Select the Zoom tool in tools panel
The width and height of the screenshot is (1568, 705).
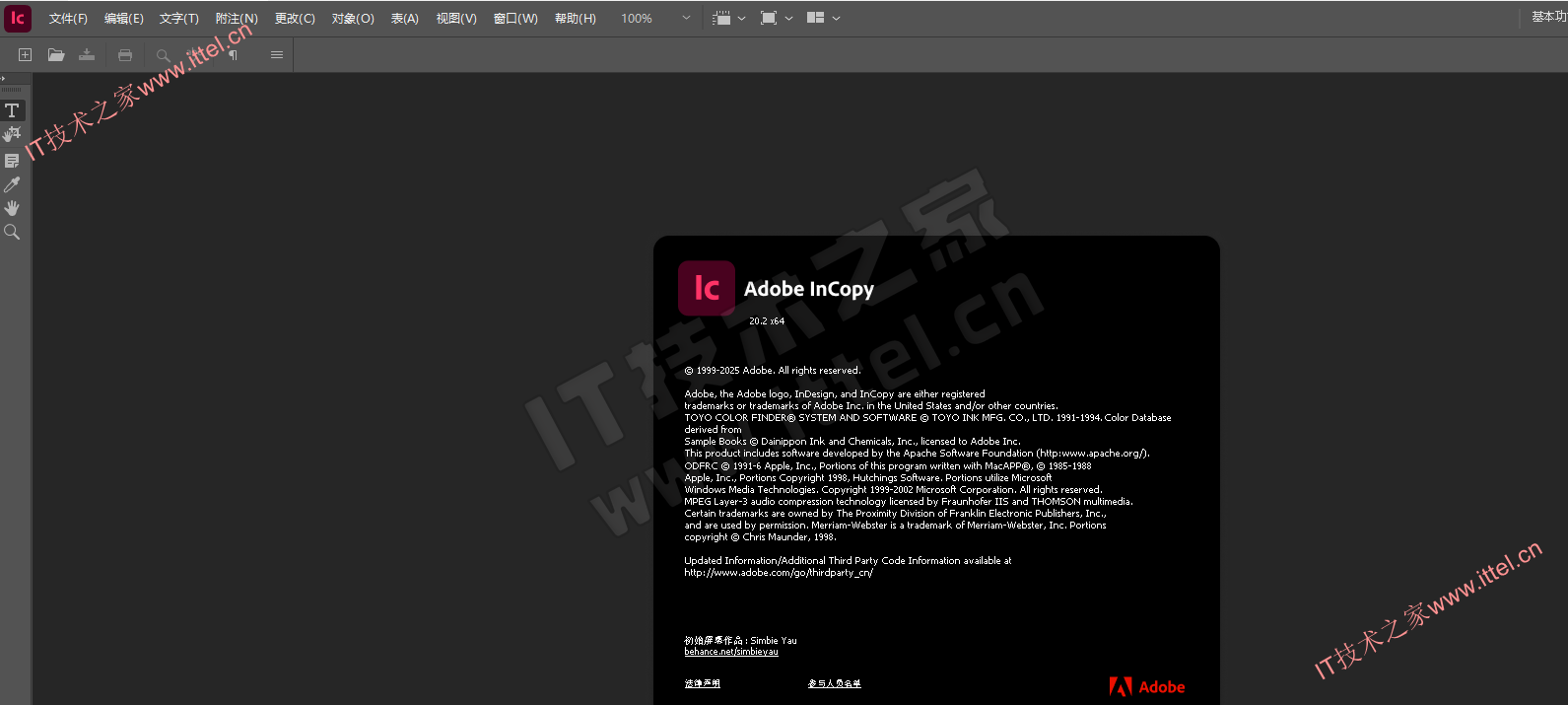pos(12,232)
